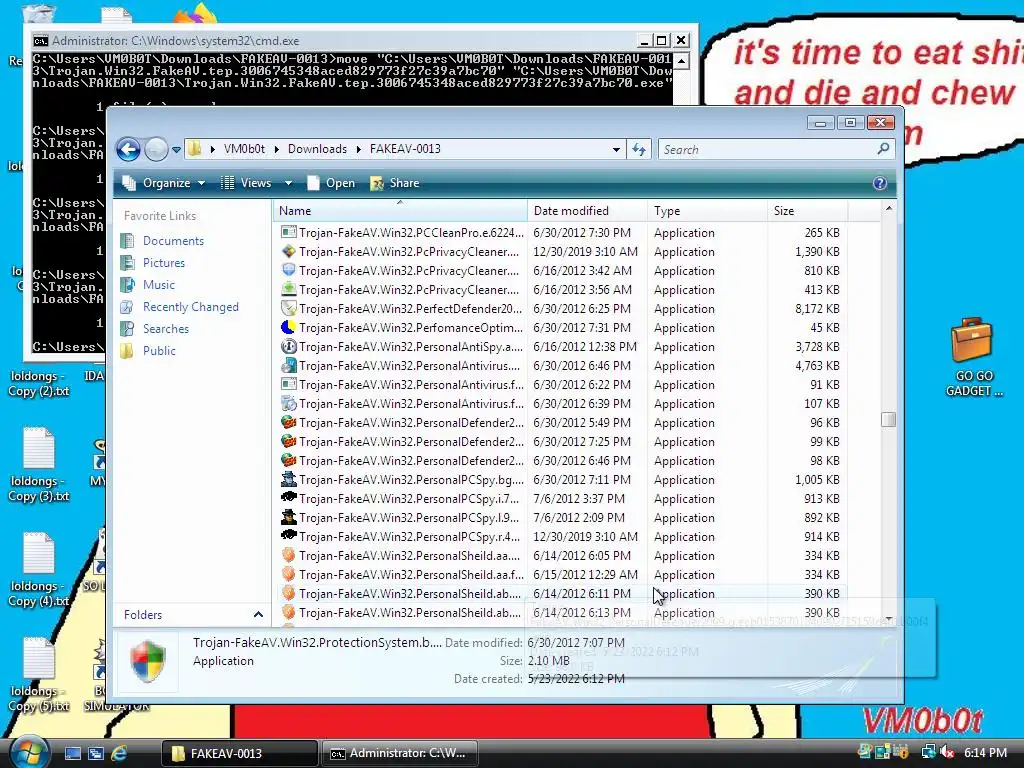Click the search magnifier icon
Screen dimensions: 1024x768
(884, 149)
